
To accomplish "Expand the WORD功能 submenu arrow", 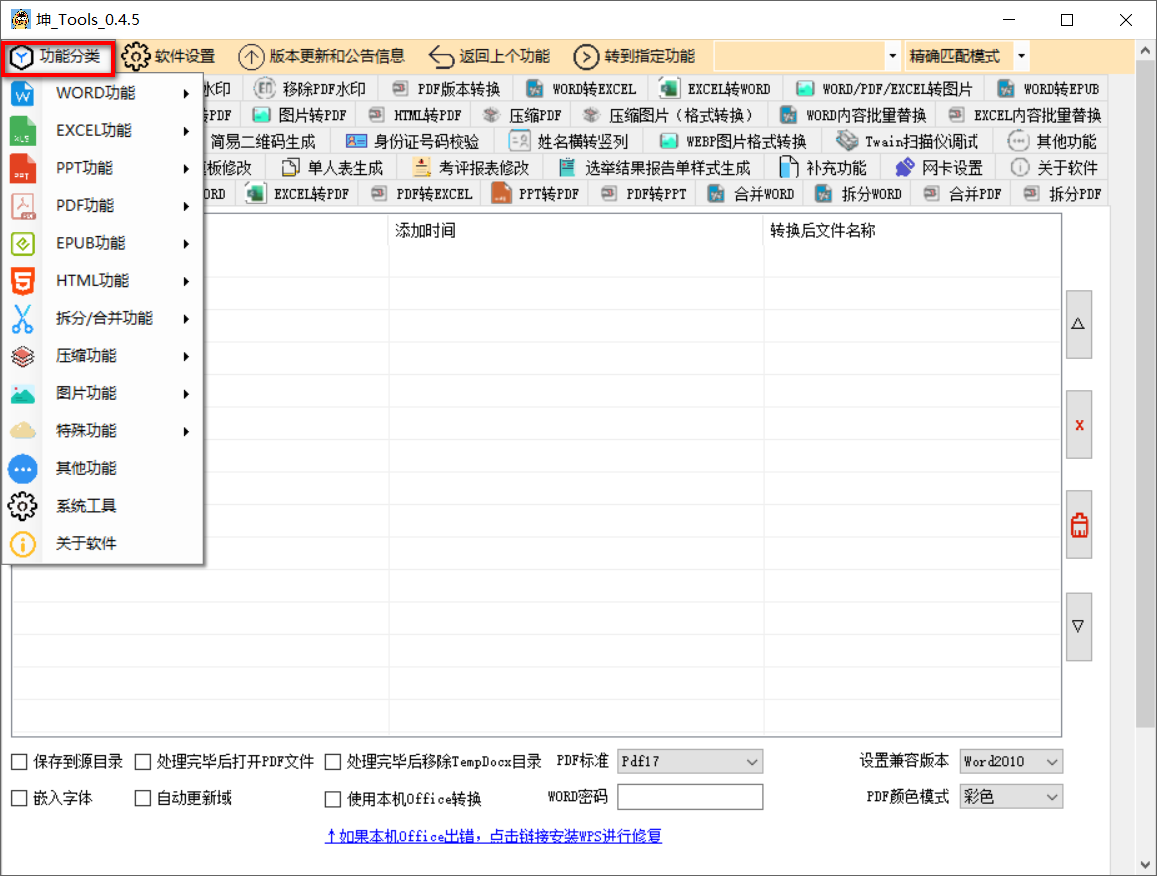I will (x=187, y=94).
